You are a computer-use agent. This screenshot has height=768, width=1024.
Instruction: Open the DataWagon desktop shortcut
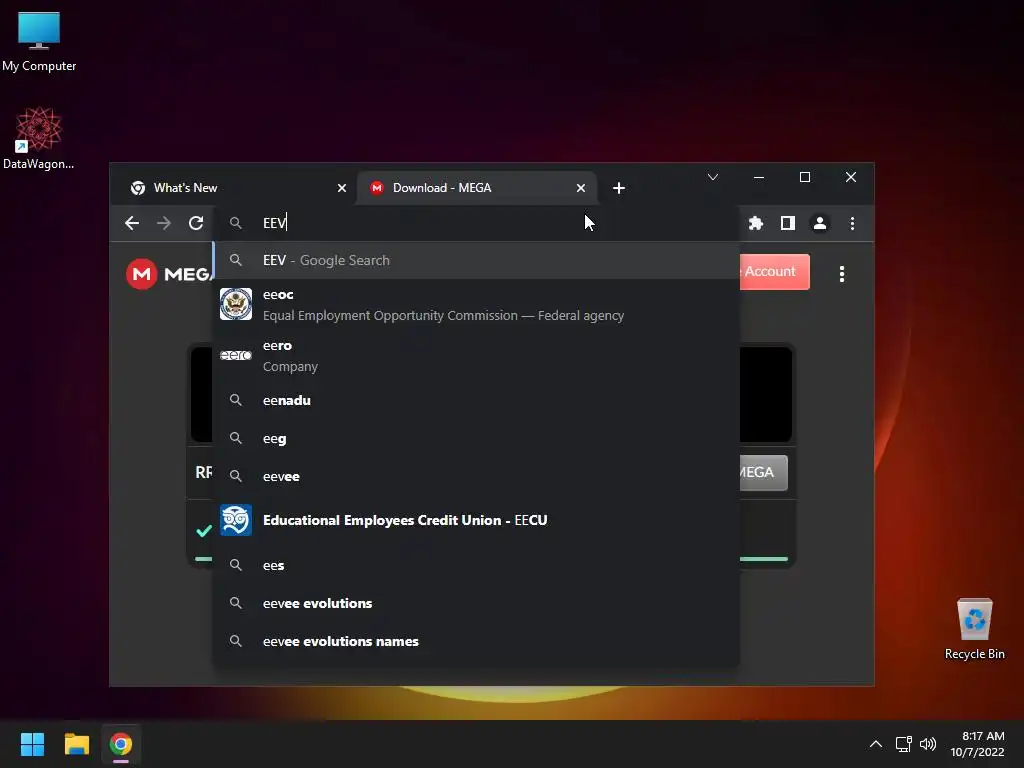[x=39, y=138]
